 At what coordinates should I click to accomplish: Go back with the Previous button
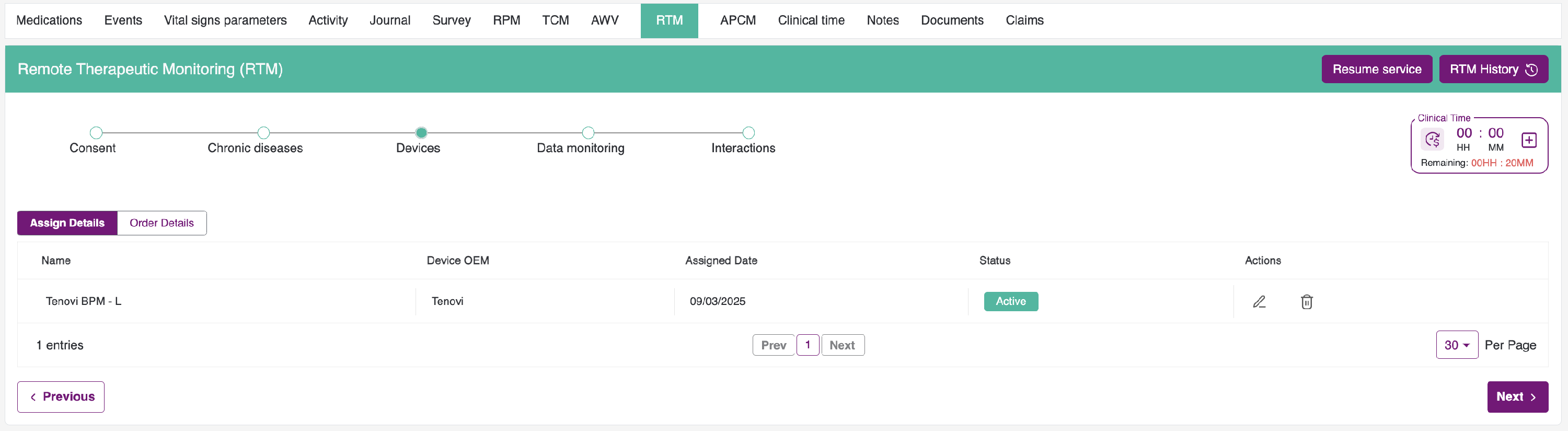[x=61, y=397]
